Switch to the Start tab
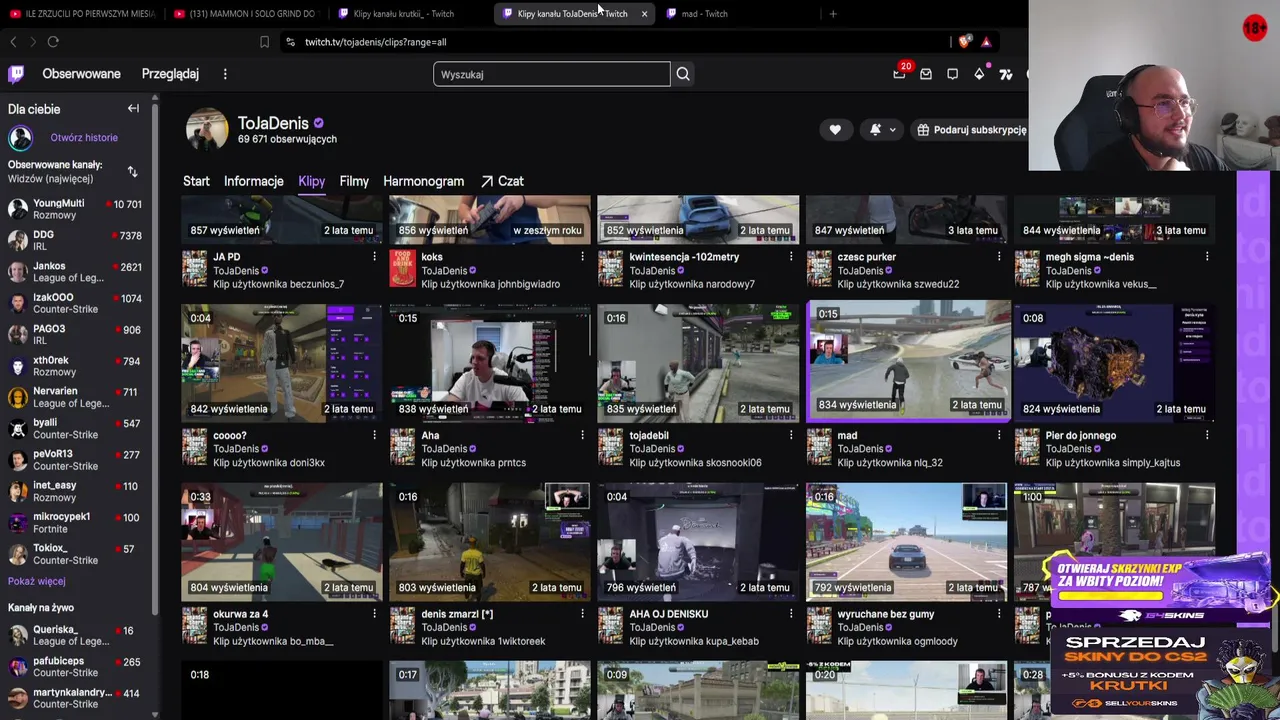This screenshot has width=1280, height=720. point(196,181)
